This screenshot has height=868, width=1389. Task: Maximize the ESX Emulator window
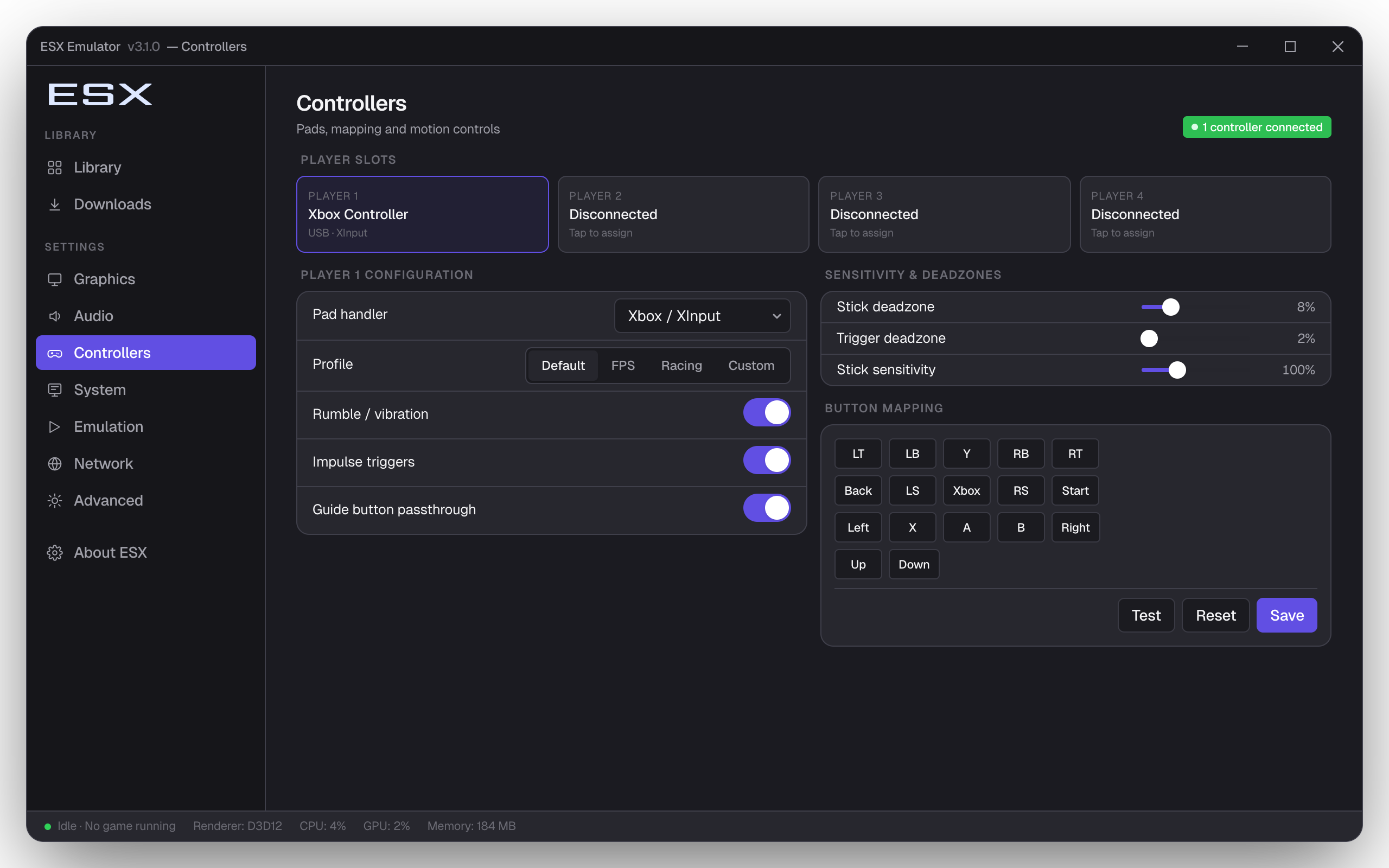point(1290,47)
